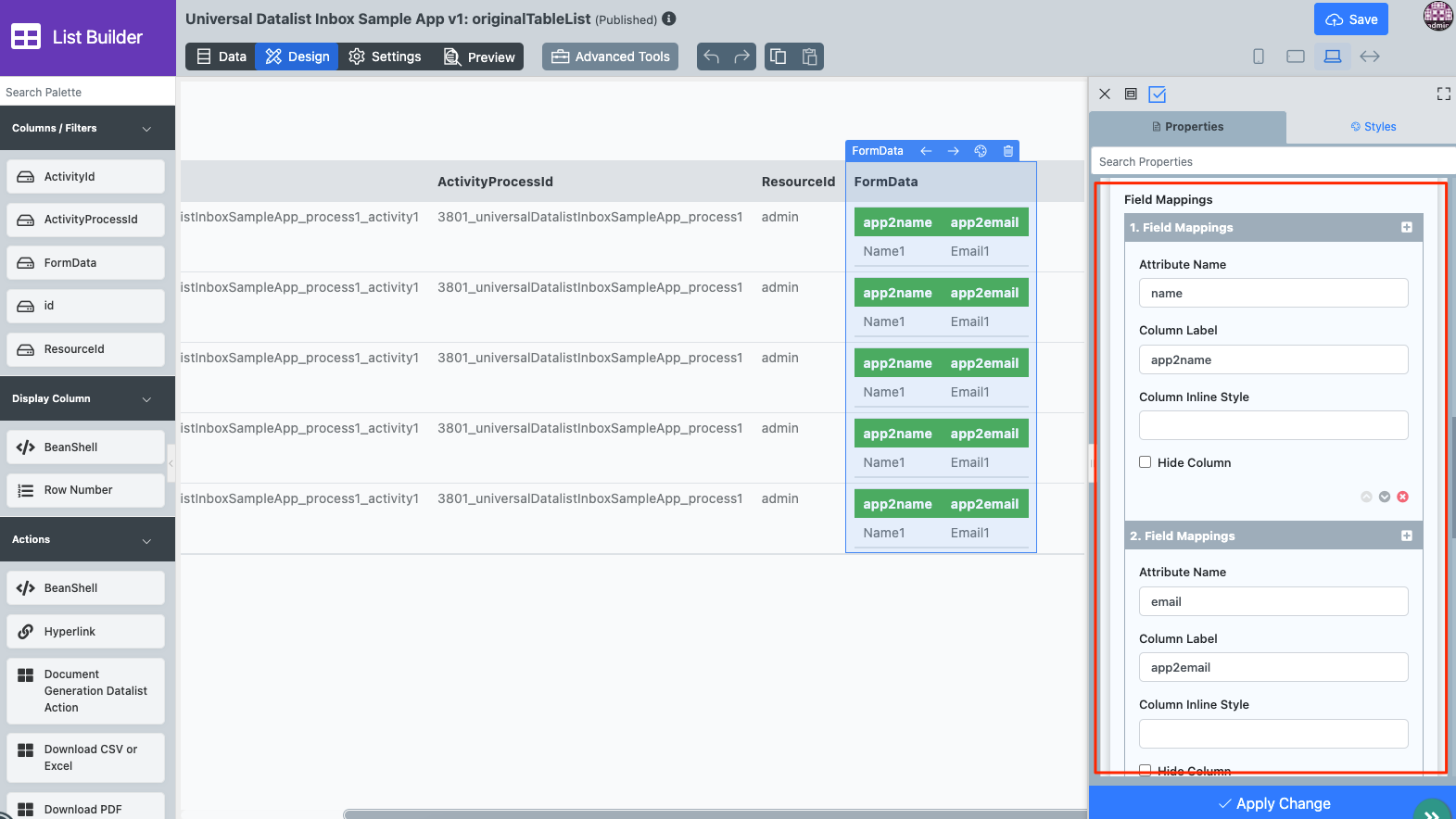This screenshot has width=1456, height=819.
Task: Check Hide Column for the name mapping
Action: tap(1146, 462)
